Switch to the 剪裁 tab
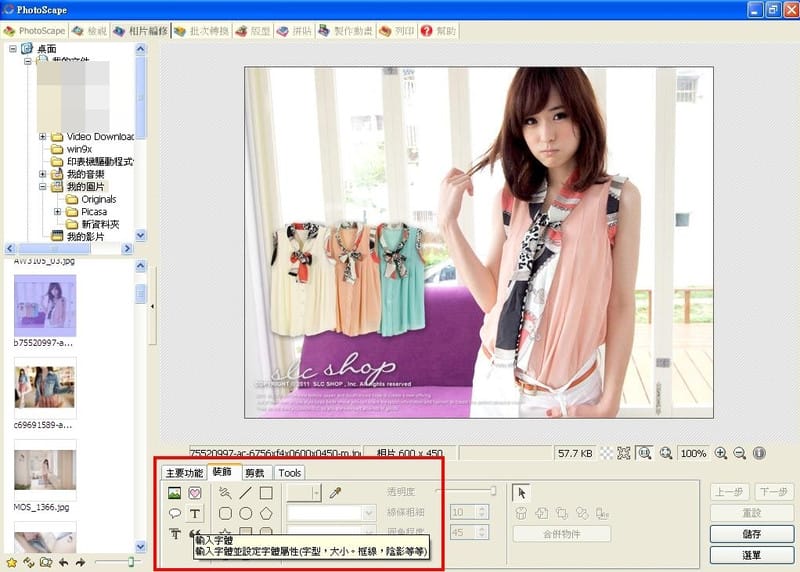 254,472
